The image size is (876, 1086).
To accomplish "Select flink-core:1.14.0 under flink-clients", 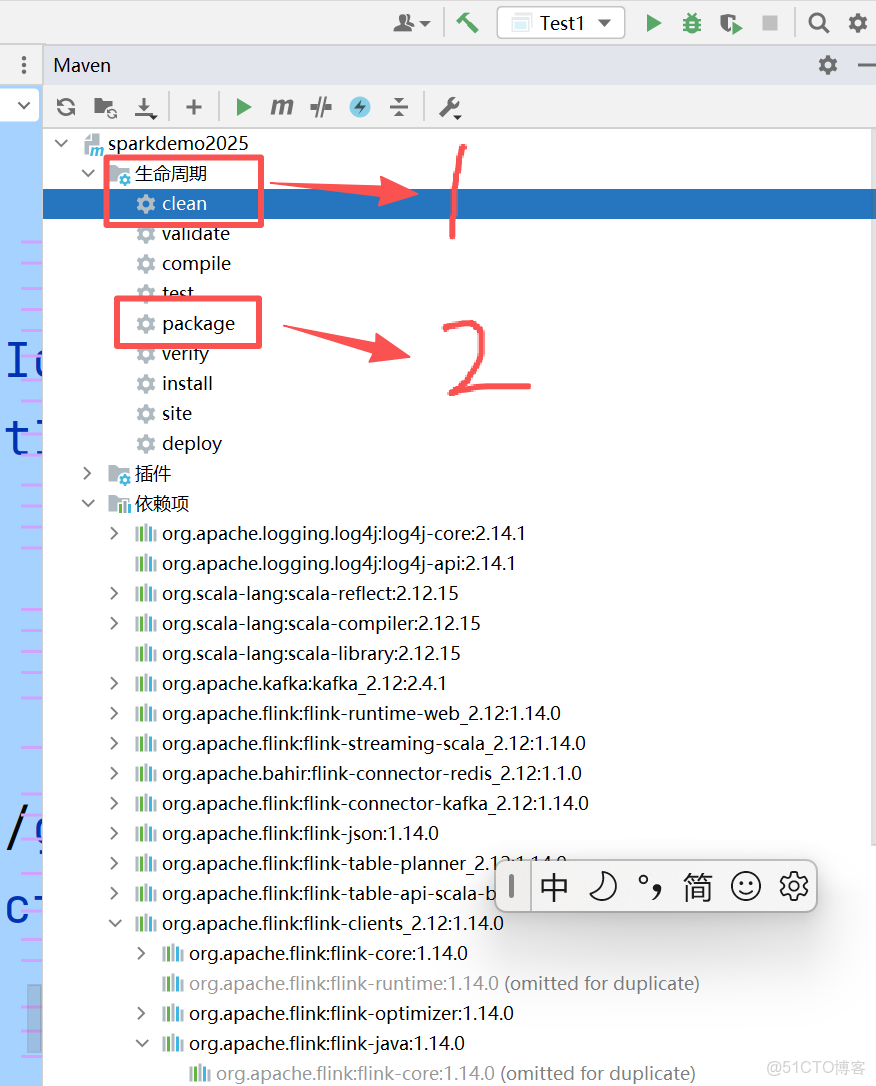I will 328,954.
